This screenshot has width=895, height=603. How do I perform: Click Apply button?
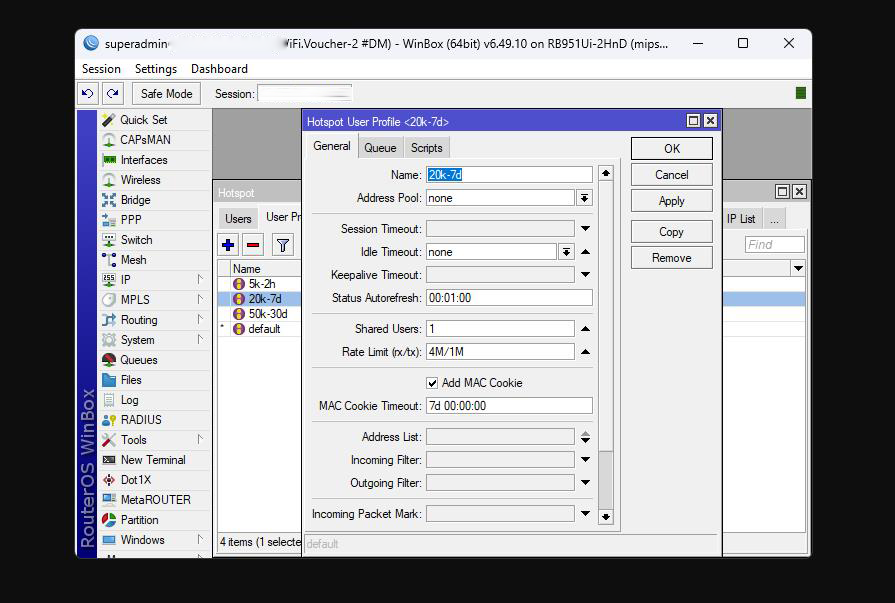[672, 201]
